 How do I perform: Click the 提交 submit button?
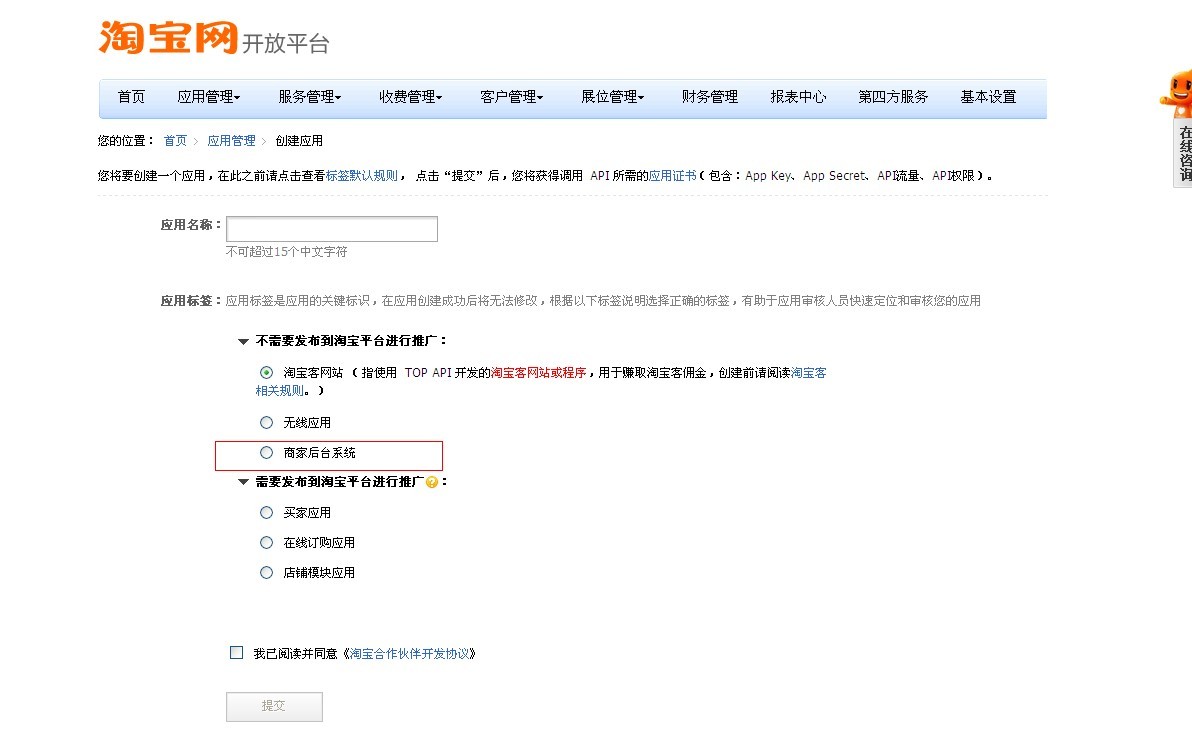coord(274,706)
